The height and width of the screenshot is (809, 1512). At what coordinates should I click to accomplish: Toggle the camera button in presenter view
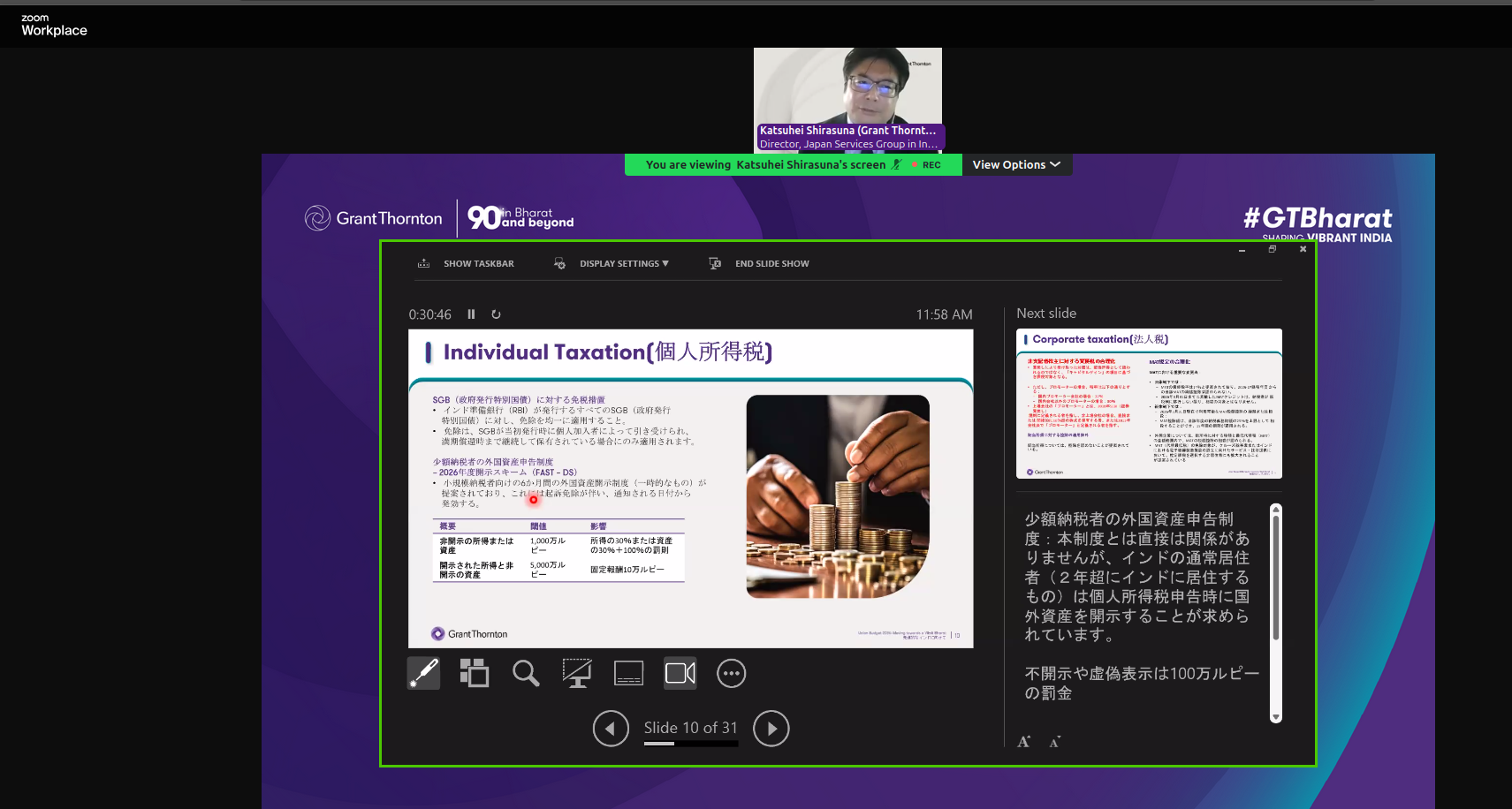point(680,674)
